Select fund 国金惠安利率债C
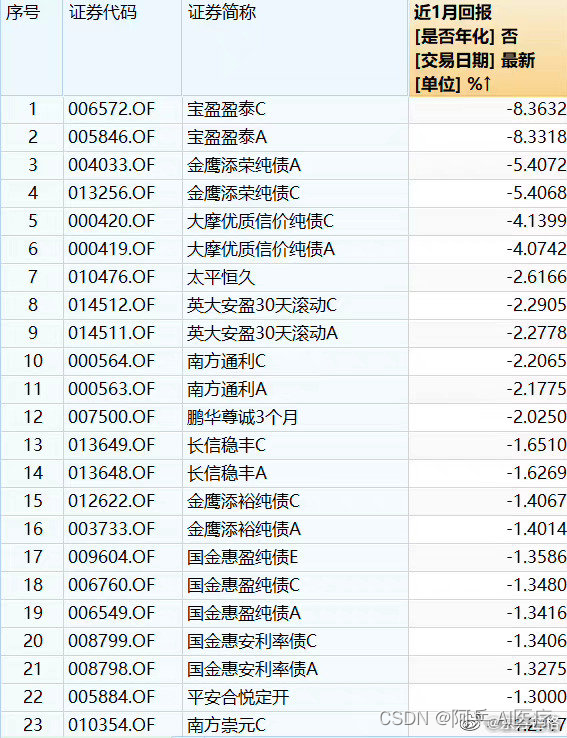 click(252, 641)
